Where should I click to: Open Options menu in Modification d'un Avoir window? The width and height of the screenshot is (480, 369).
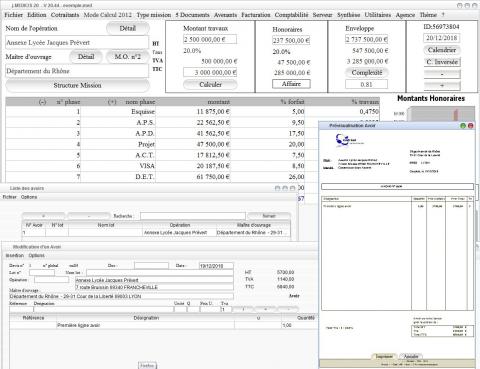[36, 255]
